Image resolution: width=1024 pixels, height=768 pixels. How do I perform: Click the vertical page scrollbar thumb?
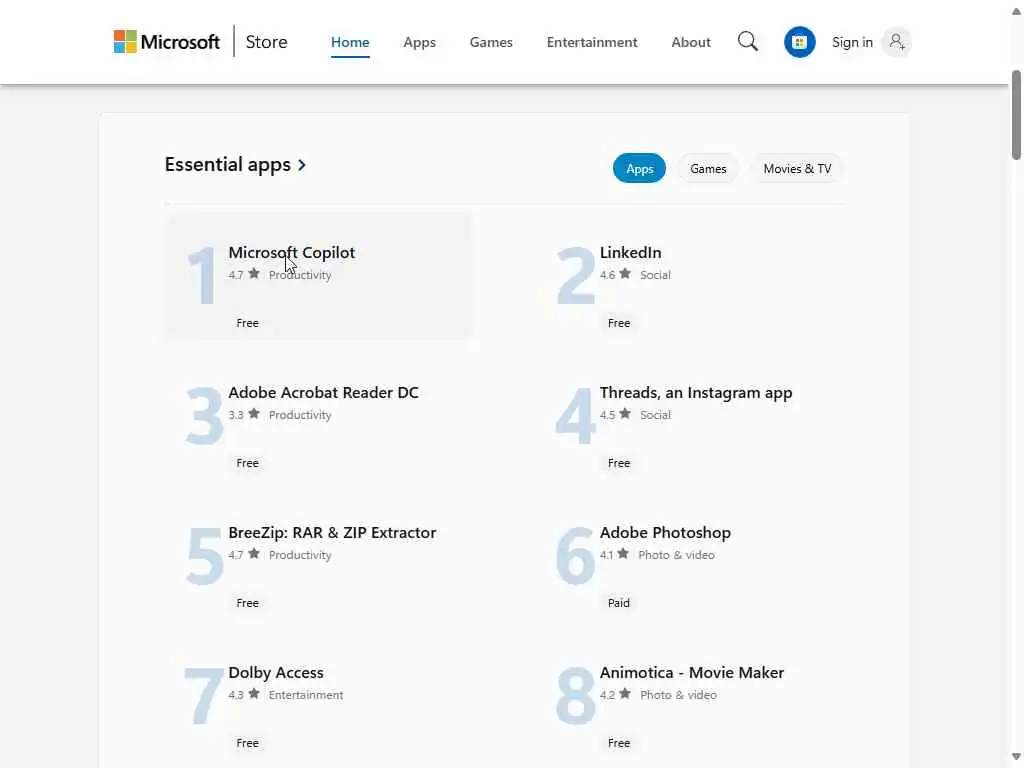(1016, 115)
